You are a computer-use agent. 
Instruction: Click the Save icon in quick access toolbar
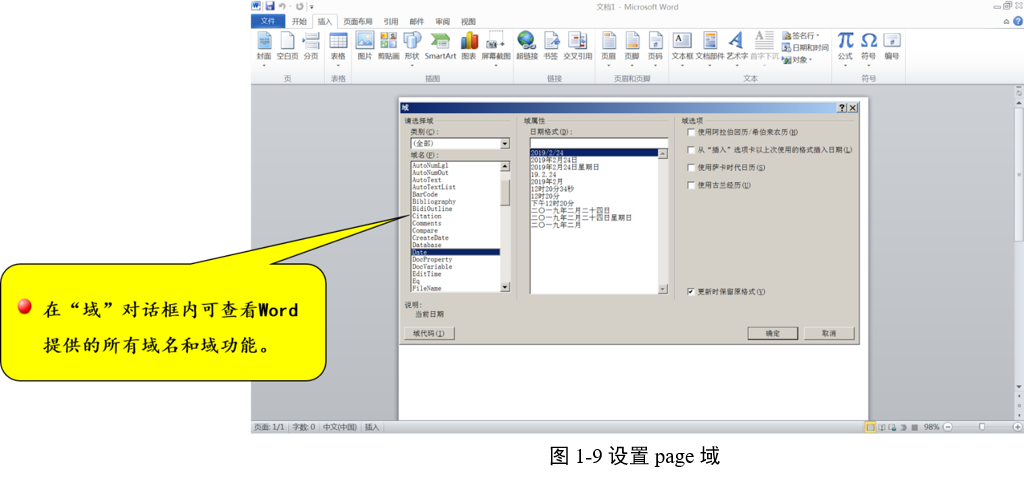pos(269,6)
